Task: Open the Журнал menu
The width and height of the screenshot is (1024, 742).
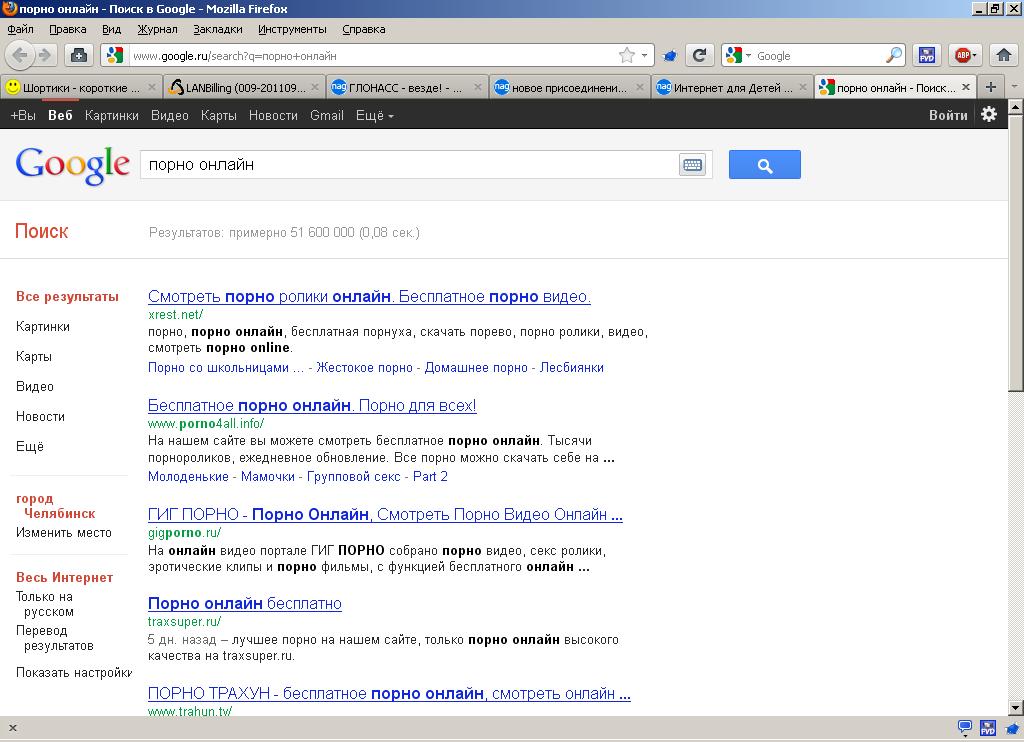Action: [157, 29]
